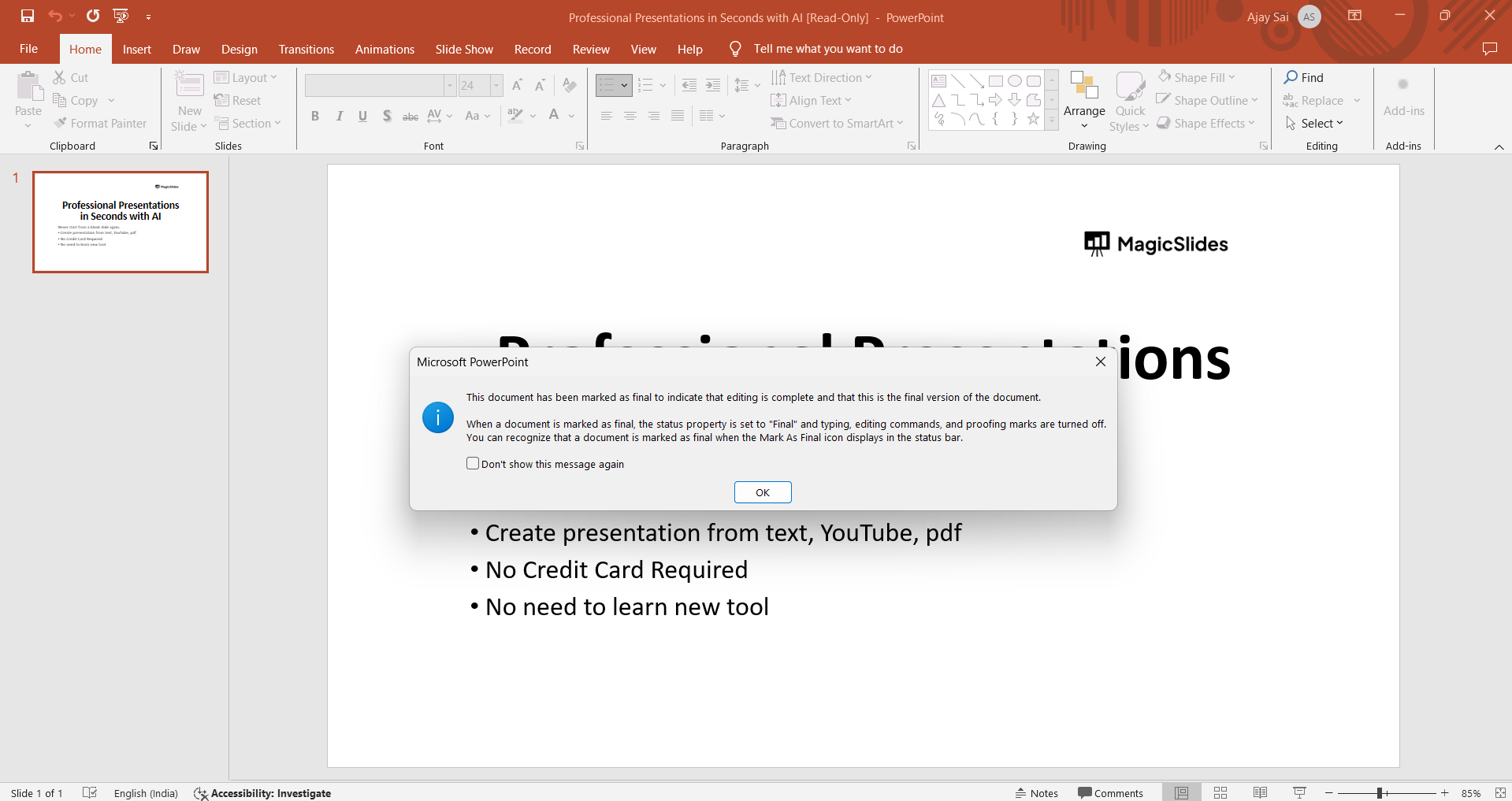Viewport: 1512px width, 801px height.
Task: Click Fit slide to window icon
Action: [1500, 793]
